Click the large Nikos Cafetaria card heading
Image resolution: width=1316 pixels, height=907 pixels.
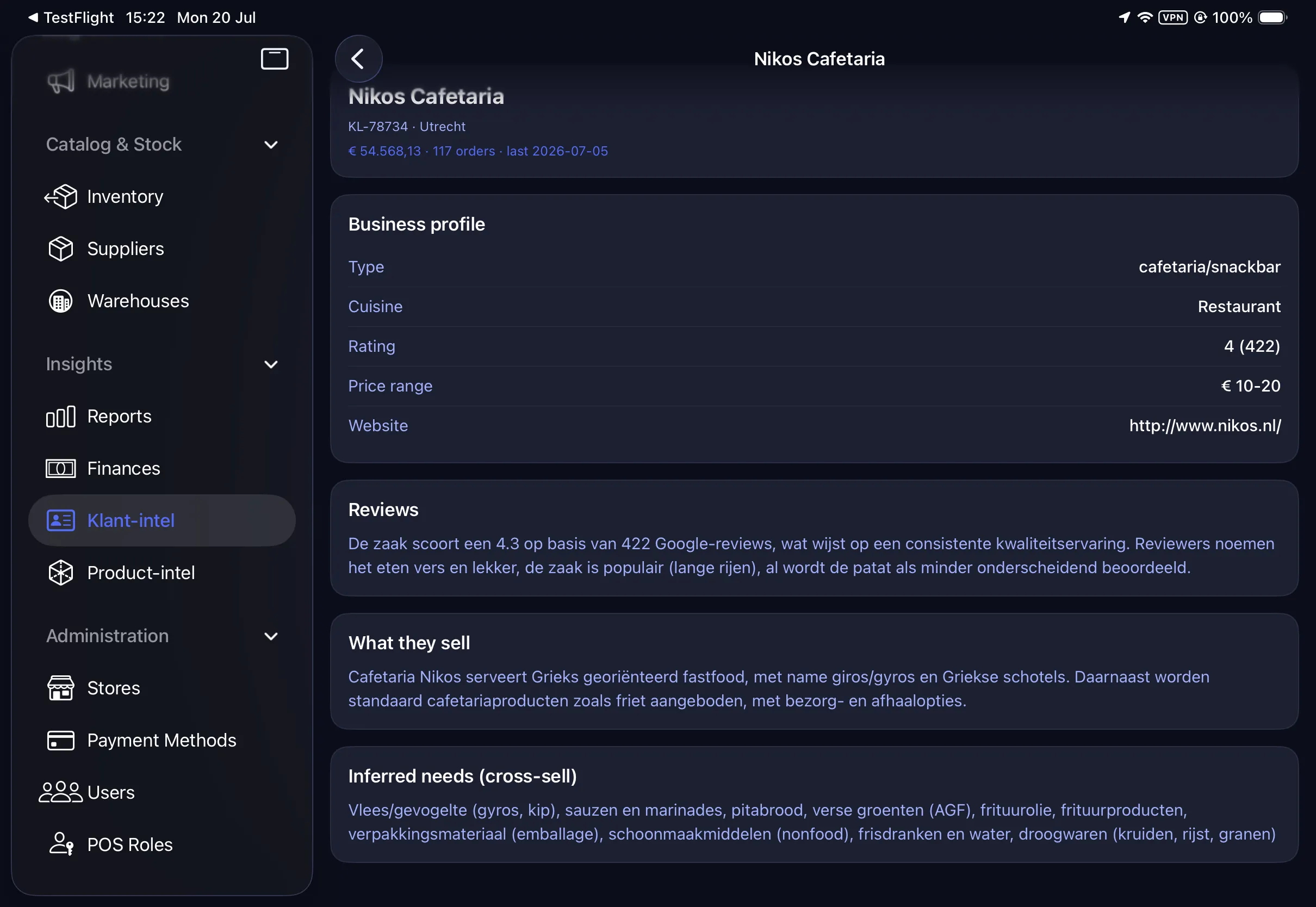pos(426,97)
